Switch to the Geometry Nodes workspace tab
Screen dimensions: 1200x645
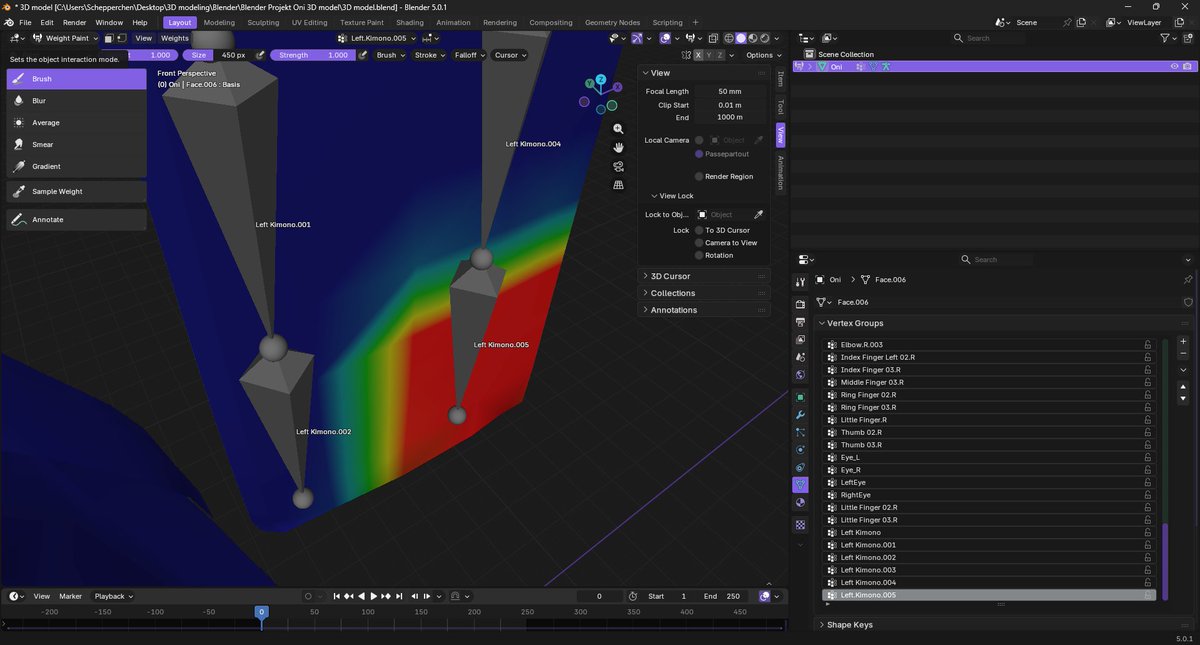click(612, 22)
